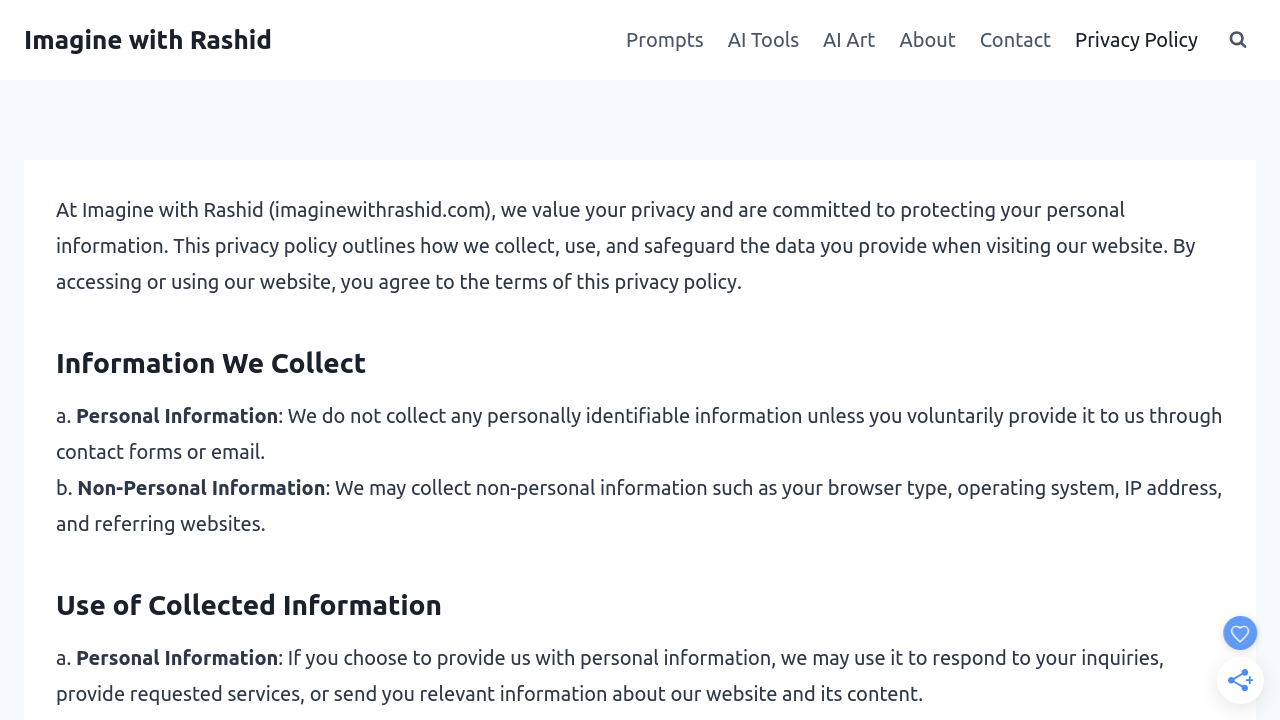
Task: Click the Information We Collect heading
Action: click(x=211, y=363)
